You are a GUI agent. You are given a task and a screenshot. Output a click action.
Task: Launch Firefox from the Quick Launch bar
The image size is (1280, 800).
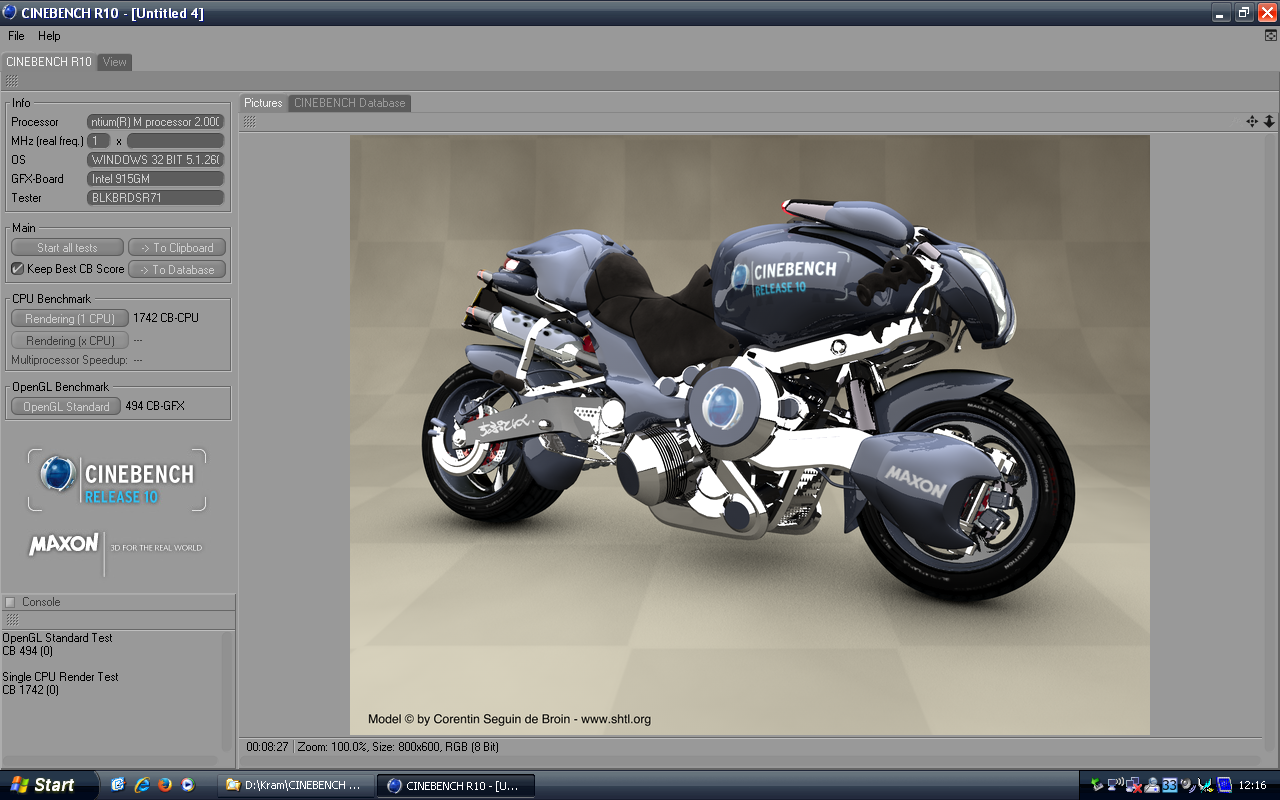click(165, 785)
